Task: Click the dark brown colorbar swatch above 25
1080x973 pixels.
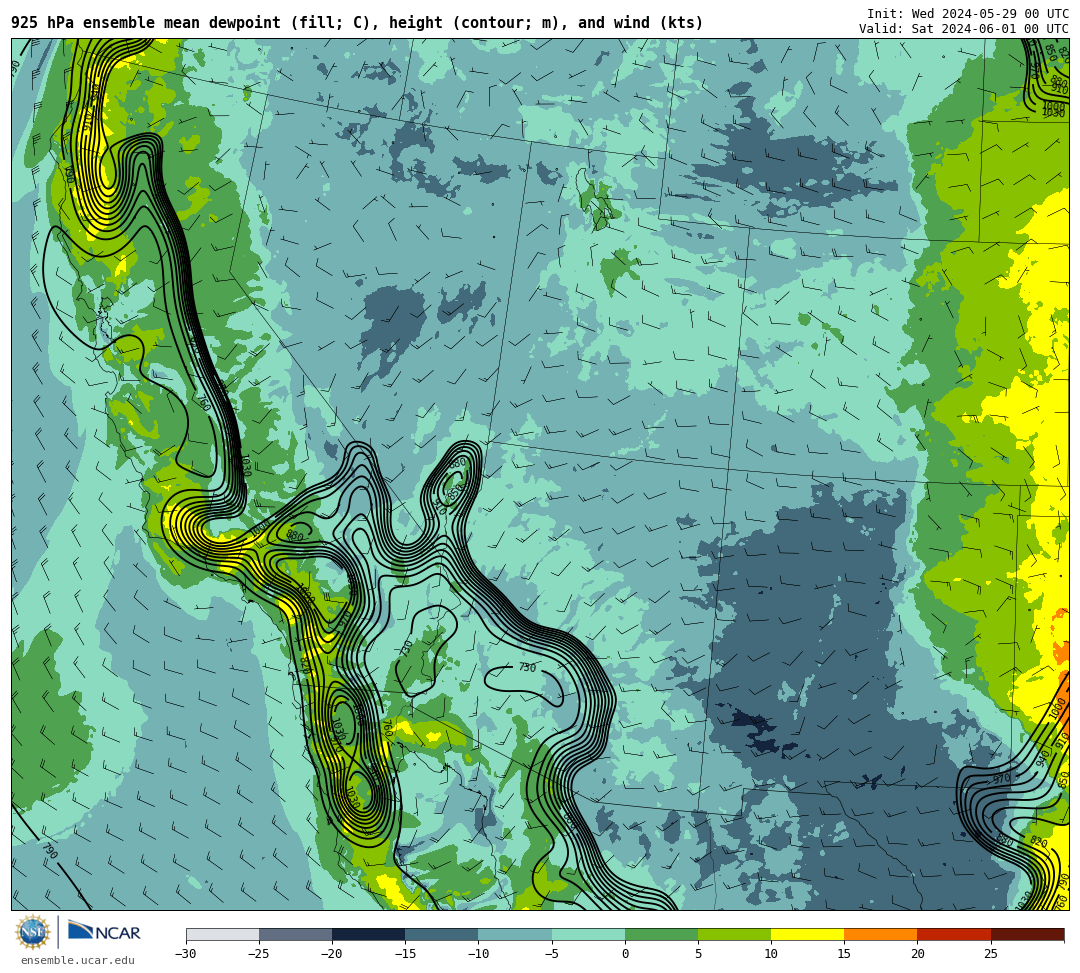Action: coord(1027,934)
